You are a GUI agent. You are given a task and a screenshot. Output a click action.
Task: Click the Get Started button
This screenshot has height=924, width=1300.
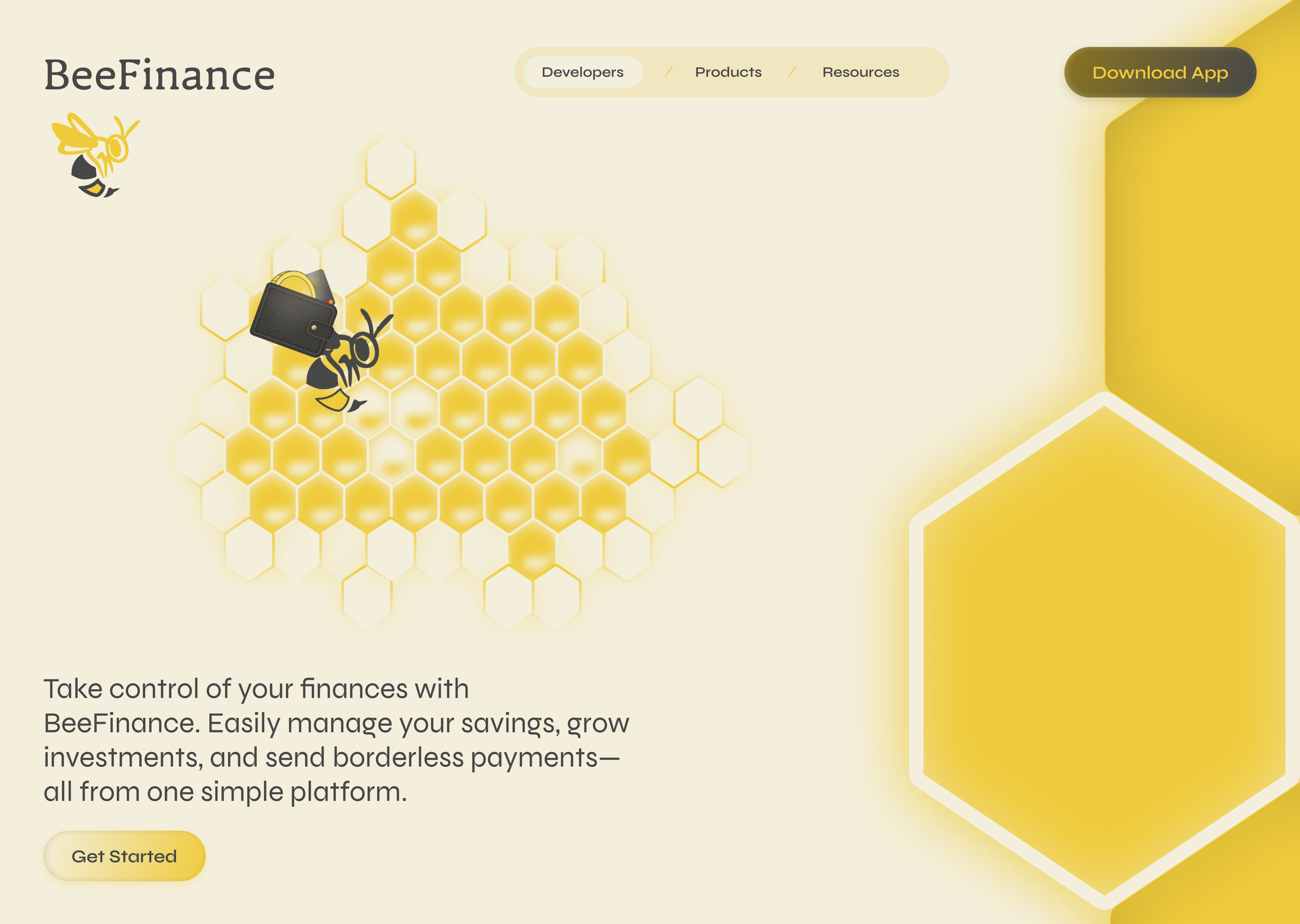124,856
